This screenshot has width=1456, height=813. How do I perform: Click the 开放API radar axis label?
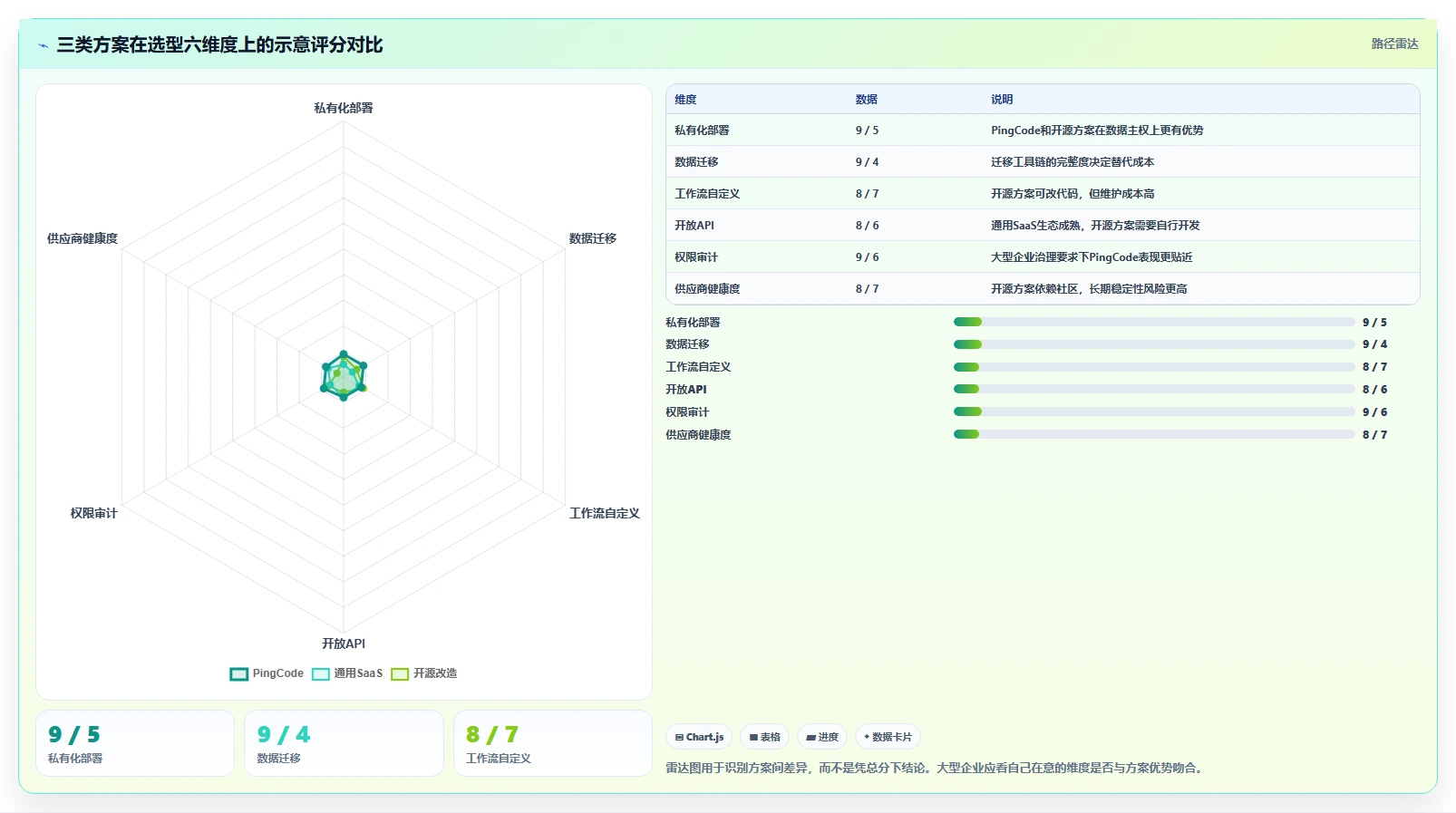tap(344, 644)
